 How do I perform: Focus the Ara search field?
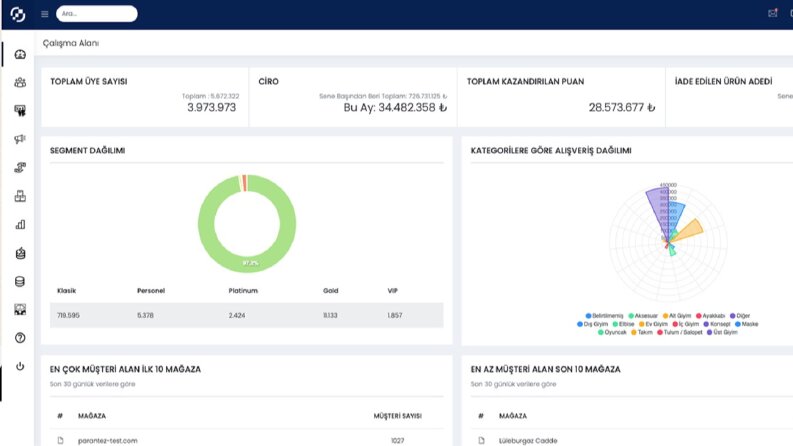click(97, 14)
